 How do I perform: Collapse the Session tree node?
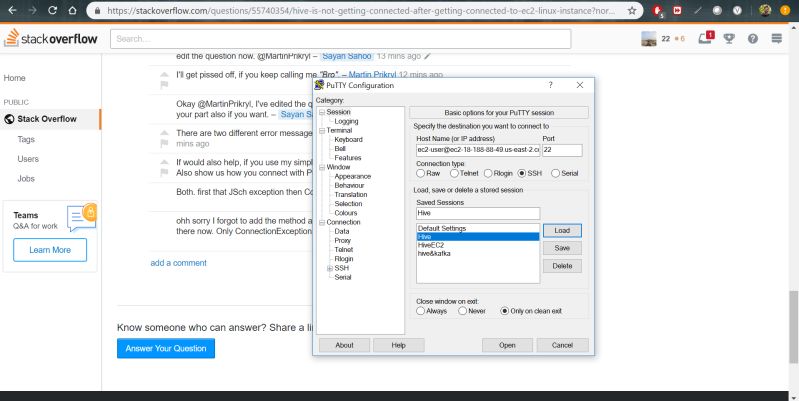point(322,112)
